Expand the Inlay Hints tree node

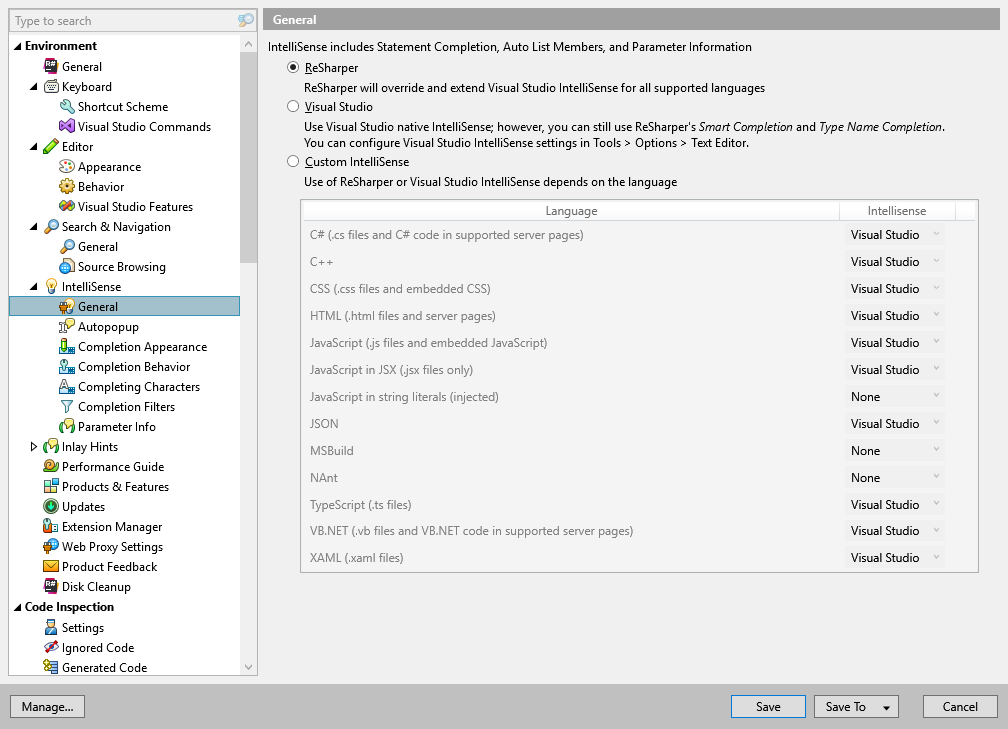tap(34, 447)
